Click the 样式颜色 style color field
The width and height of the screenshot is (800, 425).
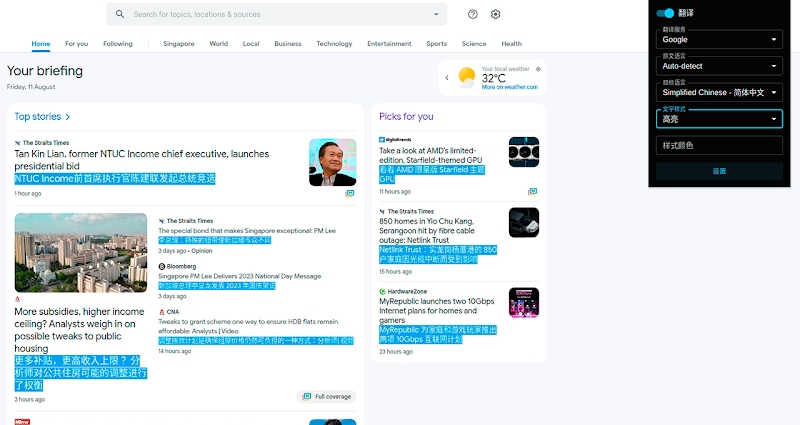(719, 145)
